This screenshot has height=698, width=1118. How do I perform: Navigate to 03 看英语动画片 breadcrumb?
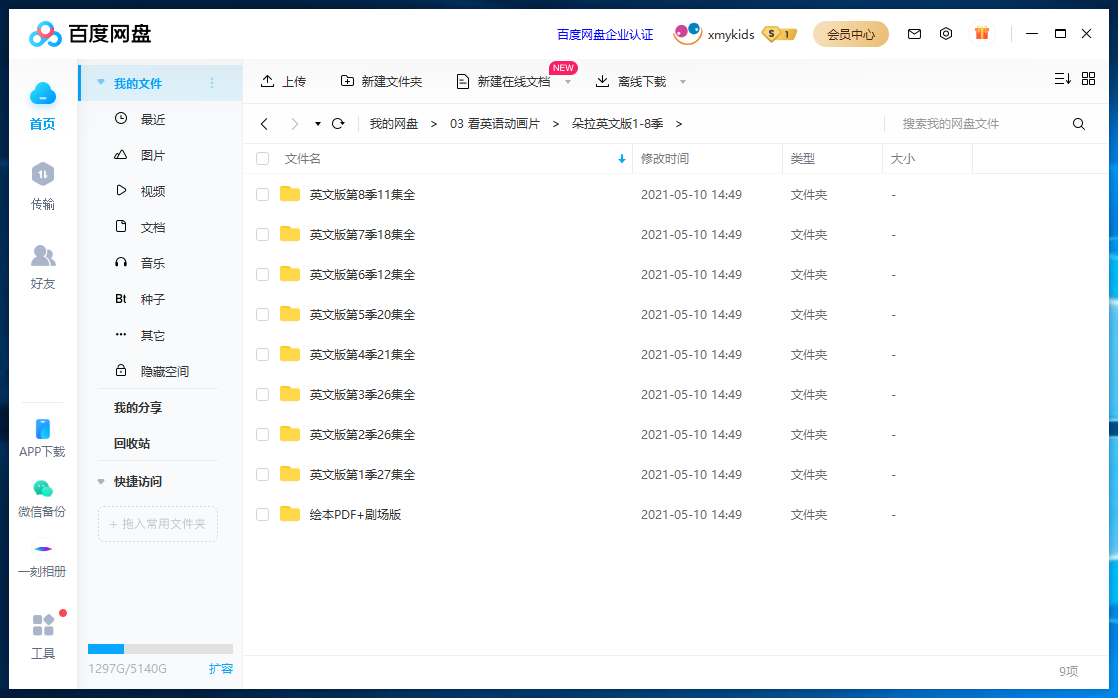pos(495,124)
